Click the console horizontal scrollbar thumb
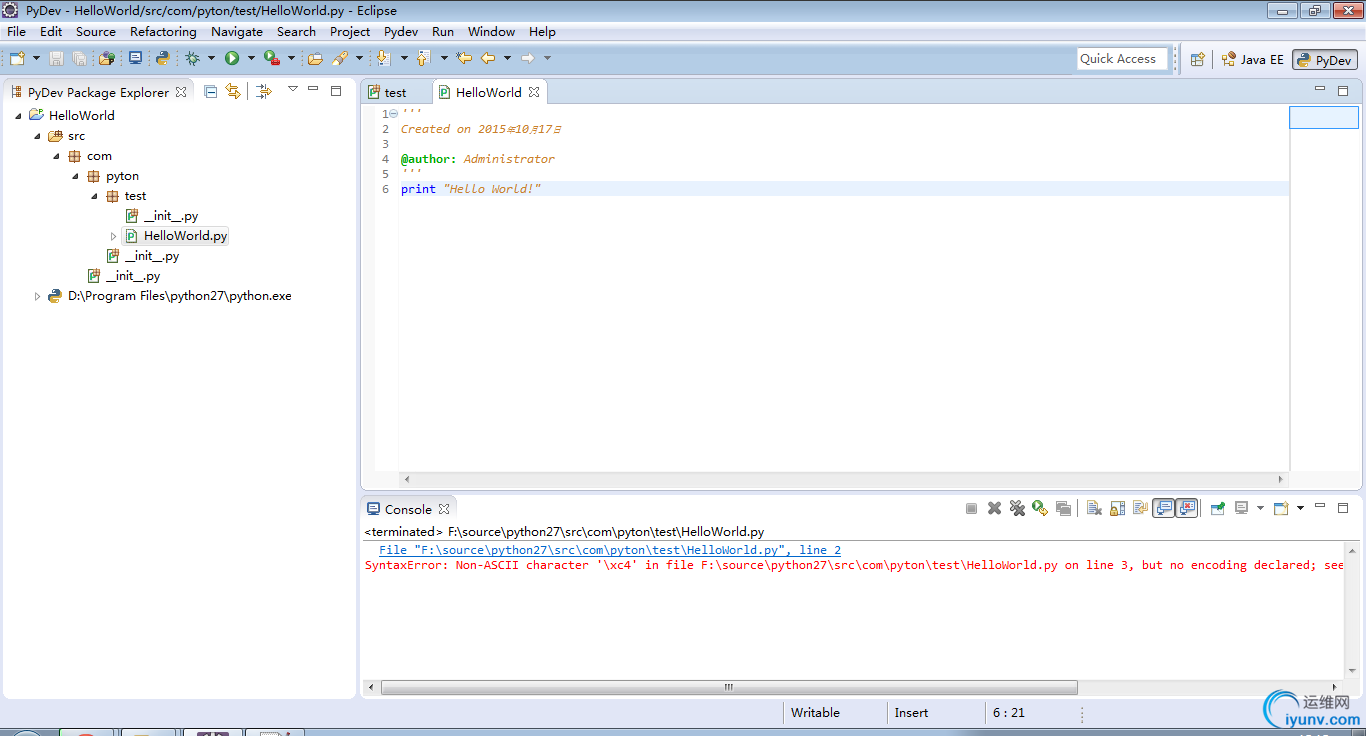This screenshot has height=736, width=1366. (729, 688)
